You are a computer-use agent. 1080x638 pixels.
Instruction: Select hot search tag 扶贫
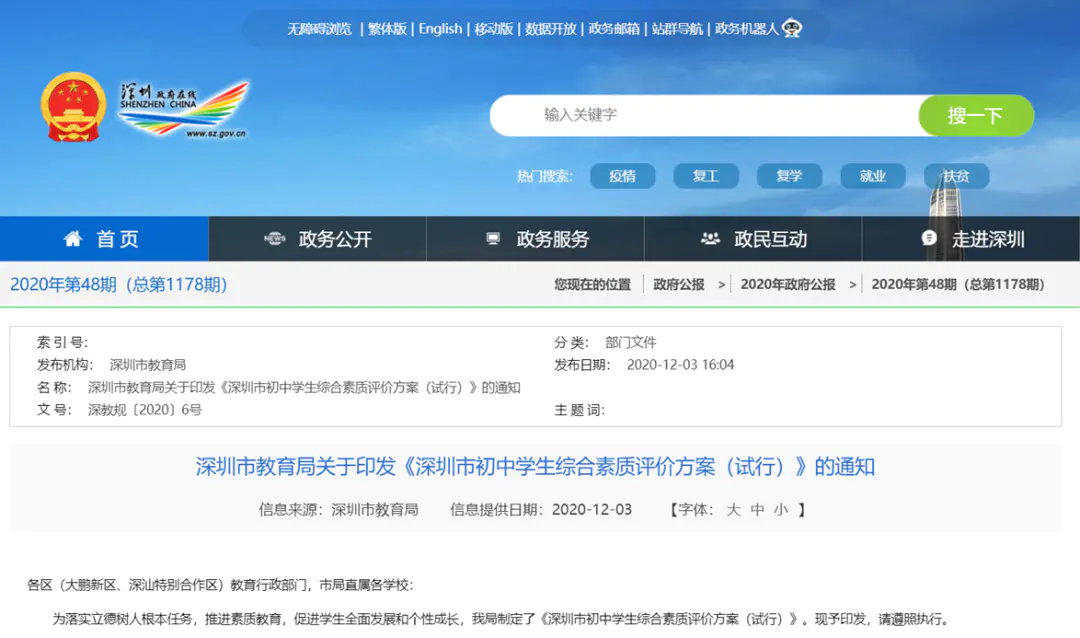(x=956, y=176)
